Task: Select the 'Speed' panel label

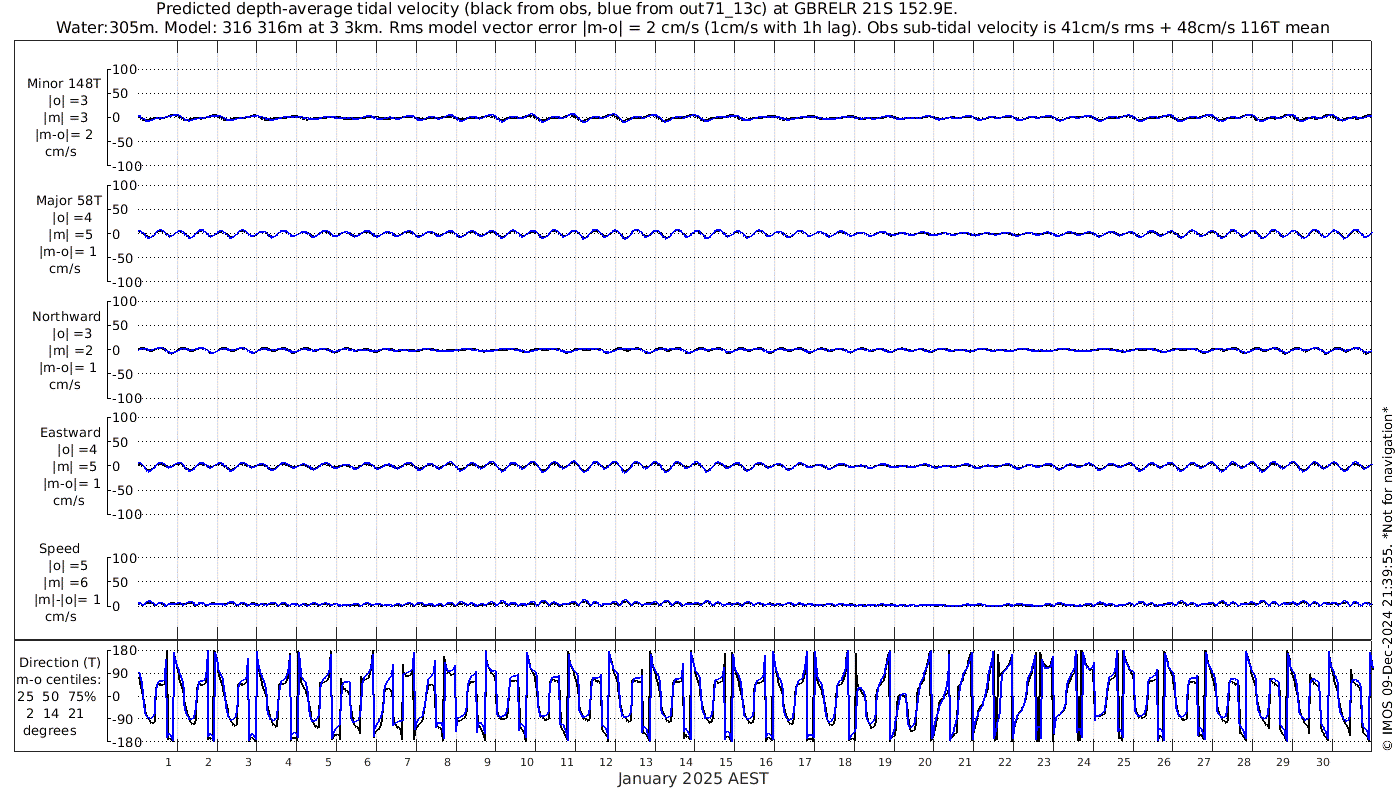Action: (x=59, y=548)
